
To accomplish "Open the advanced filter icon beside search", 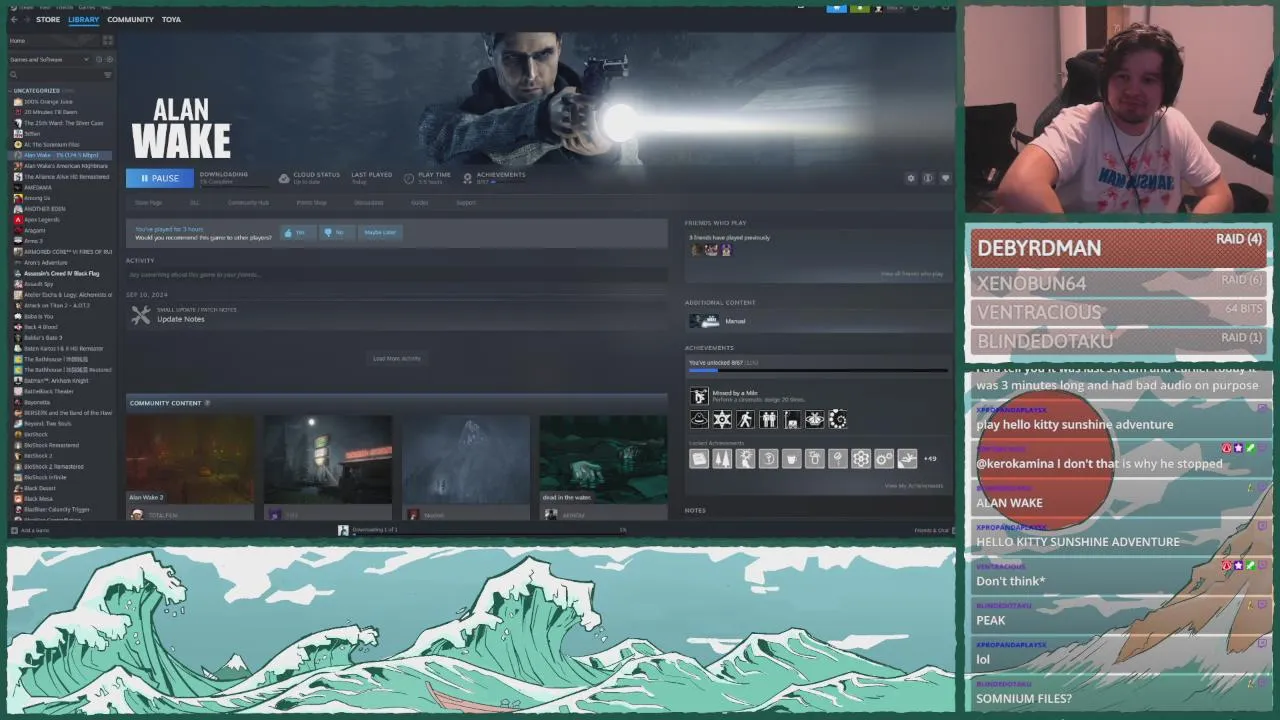I will [108, 74].
